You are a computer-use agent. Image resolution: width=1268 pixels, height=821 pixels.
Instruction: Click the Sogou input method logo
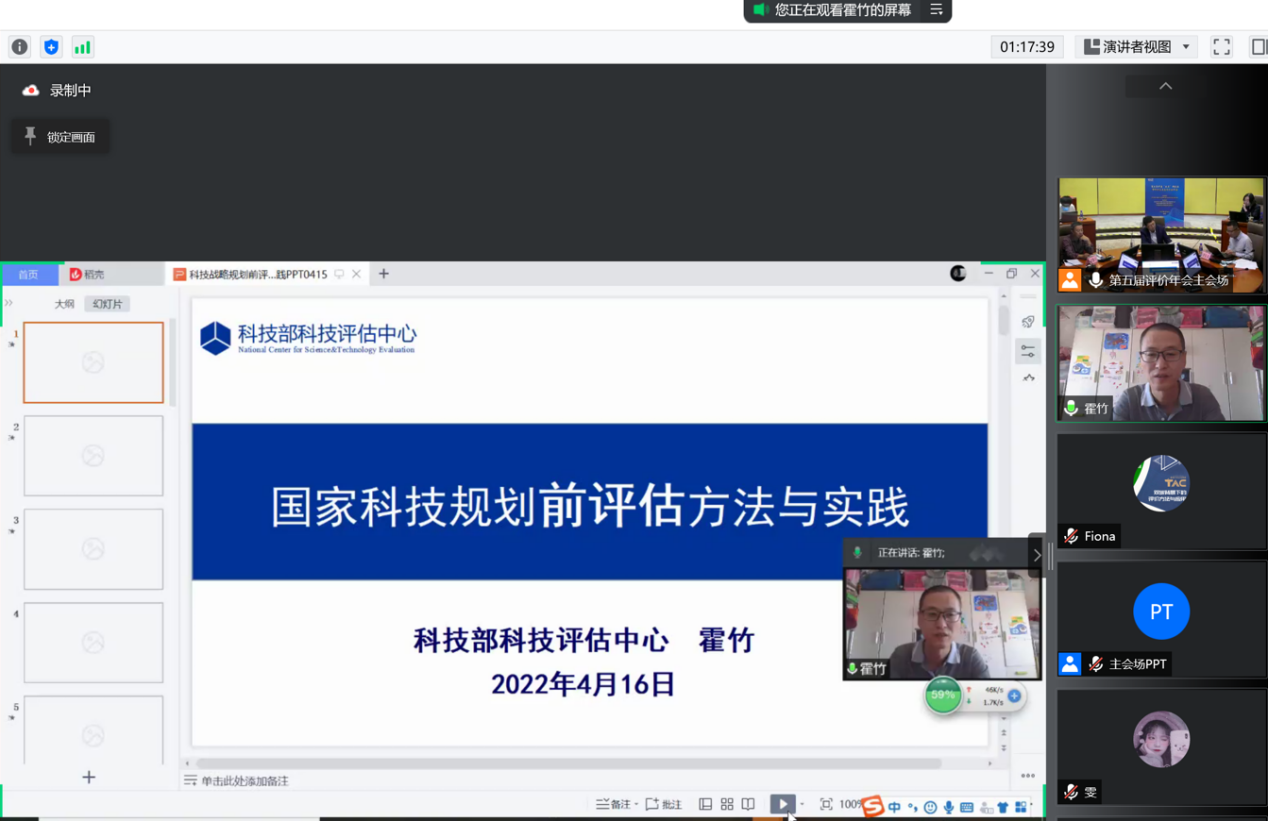[873, 806]
